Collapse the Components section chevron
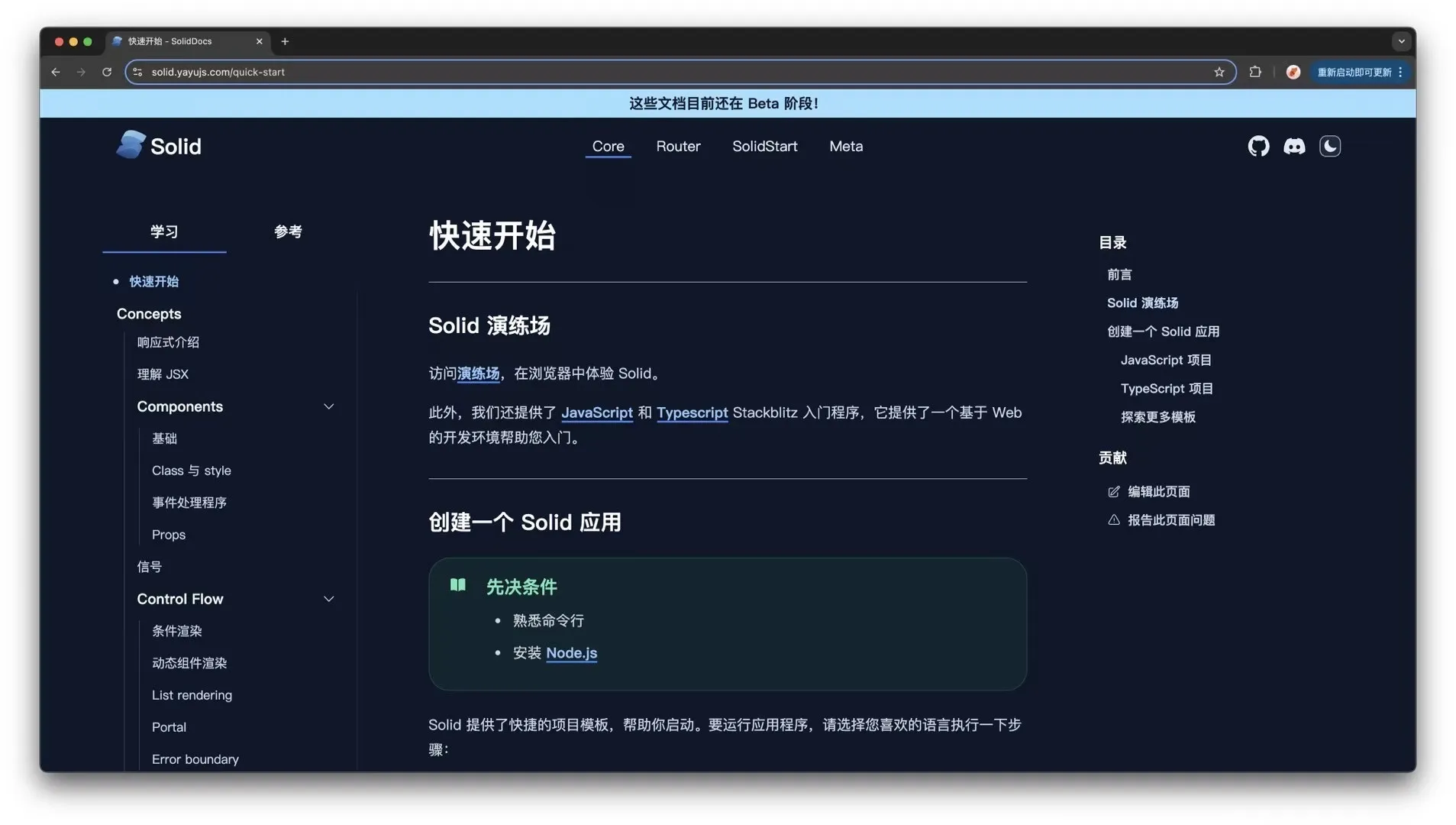1456x825 pixels. coord(328,406)
